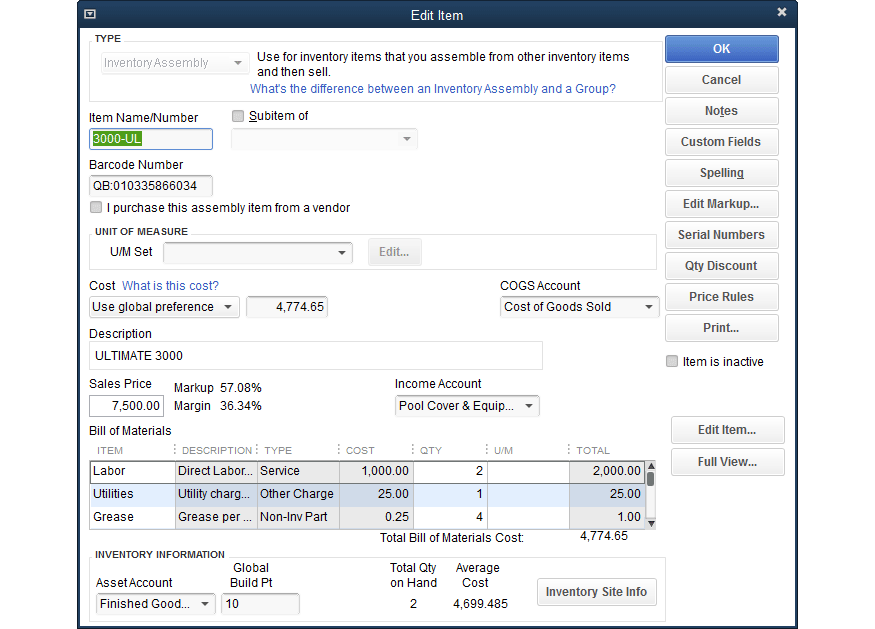
Task: Close the Edit Item dialog
Action: click(x=782, y=12)
